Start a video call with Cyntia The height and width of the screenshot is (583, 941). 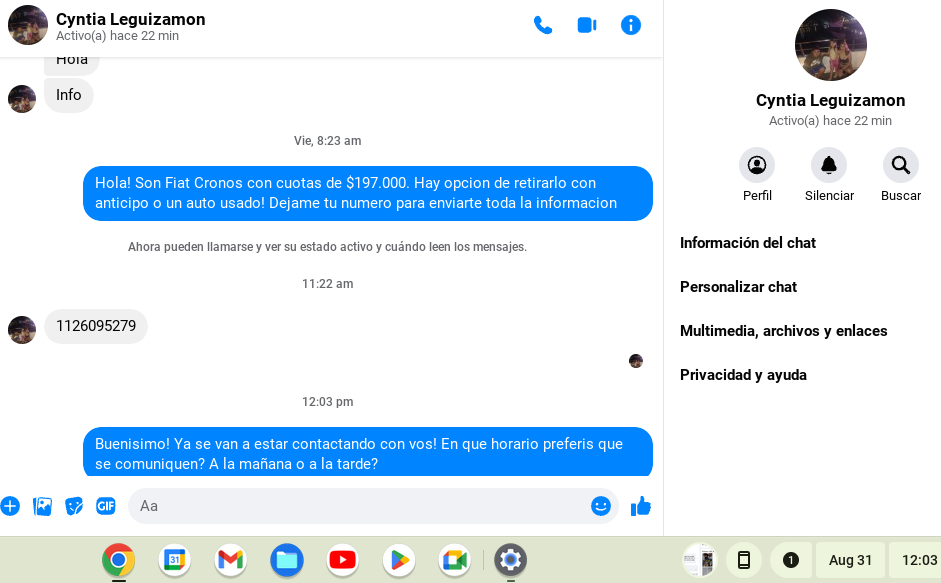pos(586,25)
